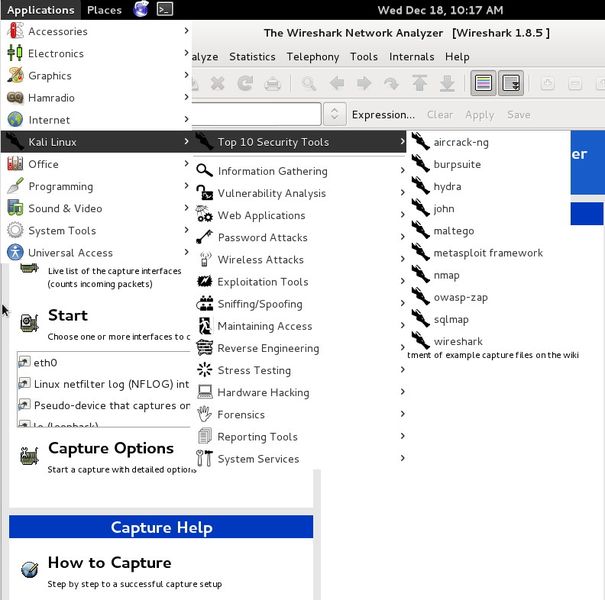Open the filter history dropdown stepper
The image size is (605, 600).
click(334, 114)
